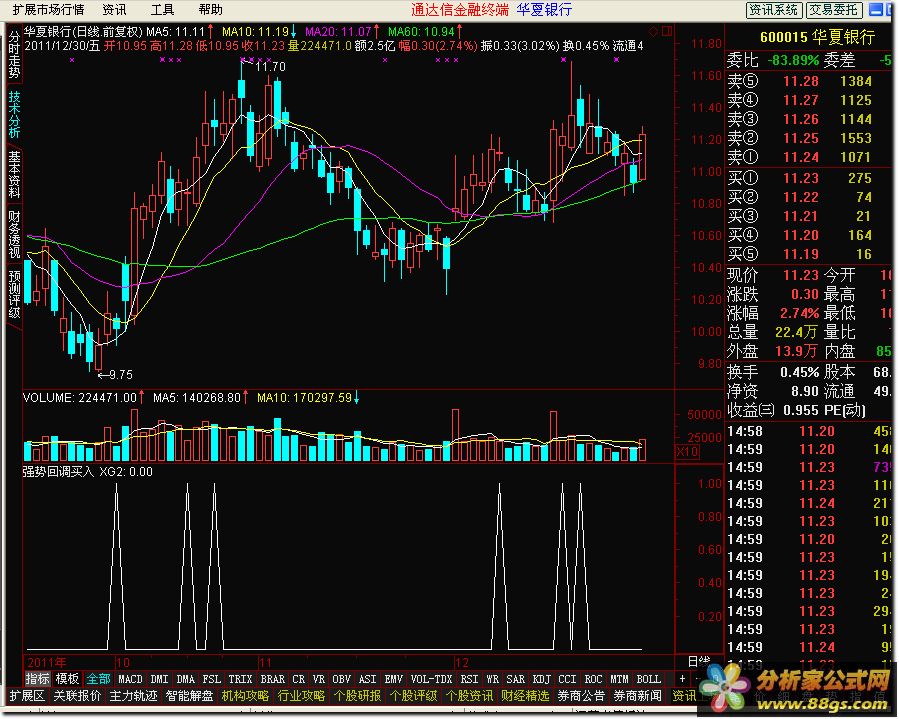Open the 行业攻略 link
899x719 pixels.
[x=302, y=696]
